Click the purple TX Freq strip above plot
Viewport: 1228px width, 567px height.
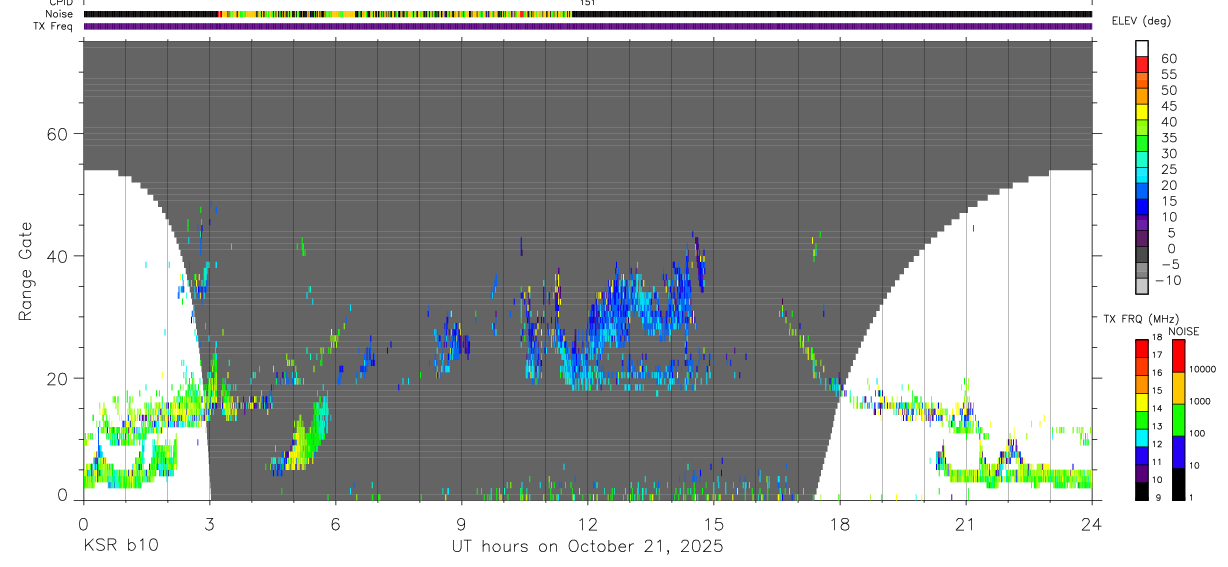point(587,26)
